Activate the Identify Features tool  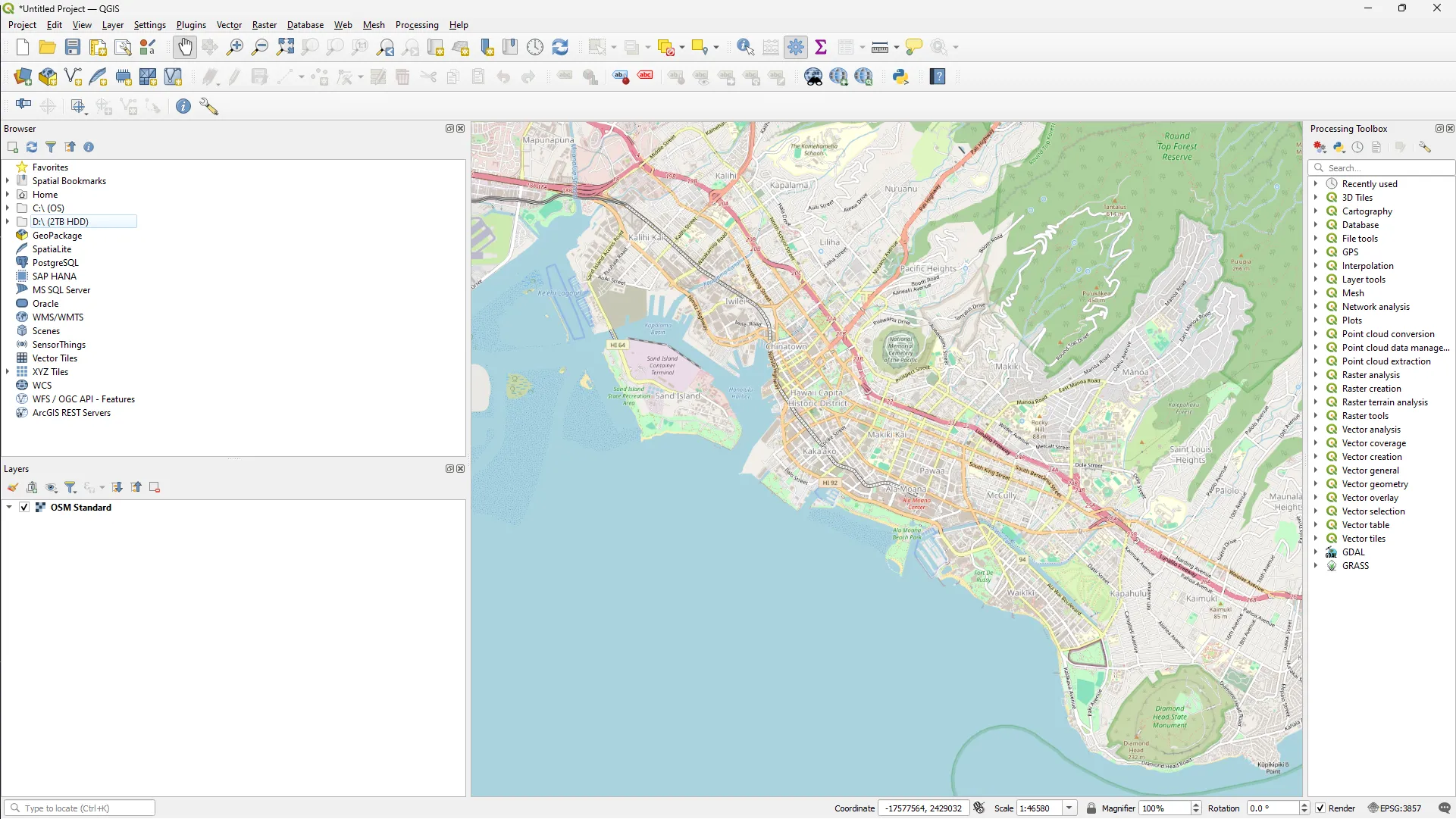tap(746, 47)
